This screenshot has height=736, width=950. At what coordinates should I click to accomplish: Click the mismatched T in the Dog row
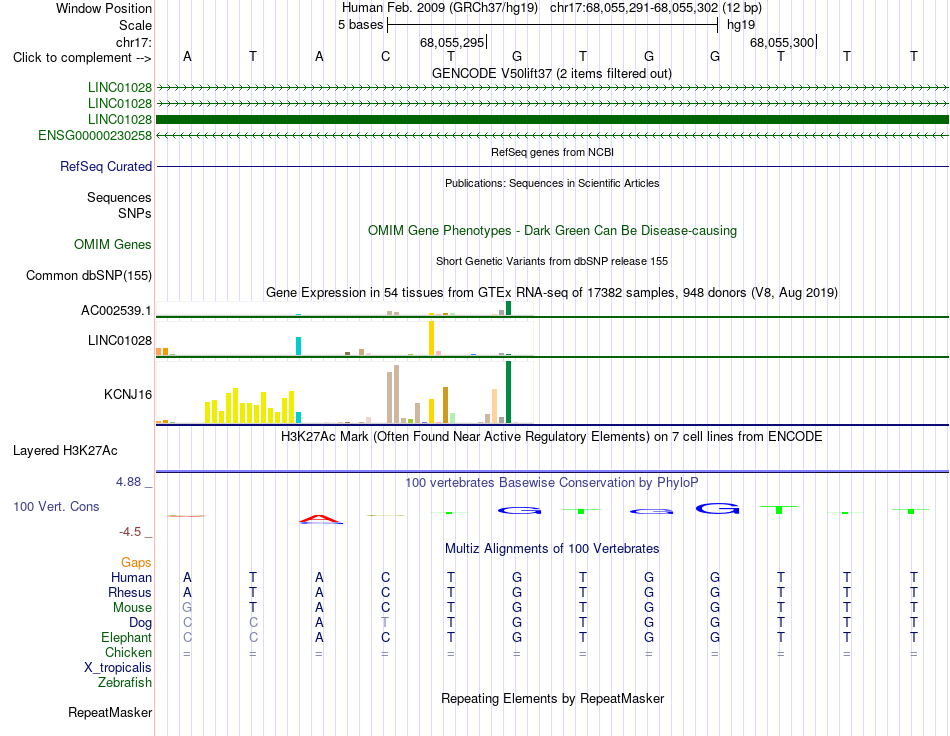coord(385,623)
